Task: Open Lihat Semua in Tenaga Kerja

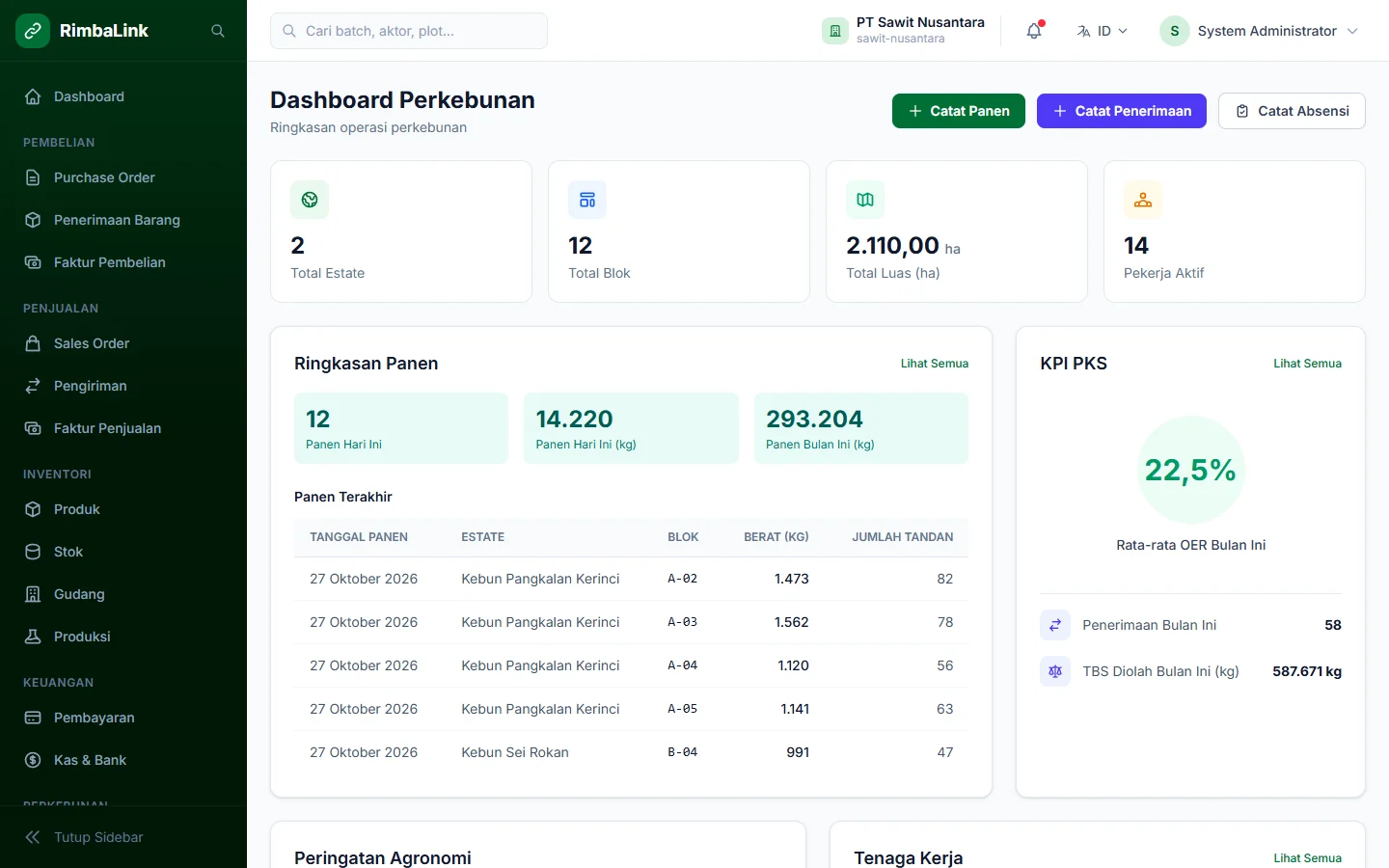Action: pos(1307,858)
